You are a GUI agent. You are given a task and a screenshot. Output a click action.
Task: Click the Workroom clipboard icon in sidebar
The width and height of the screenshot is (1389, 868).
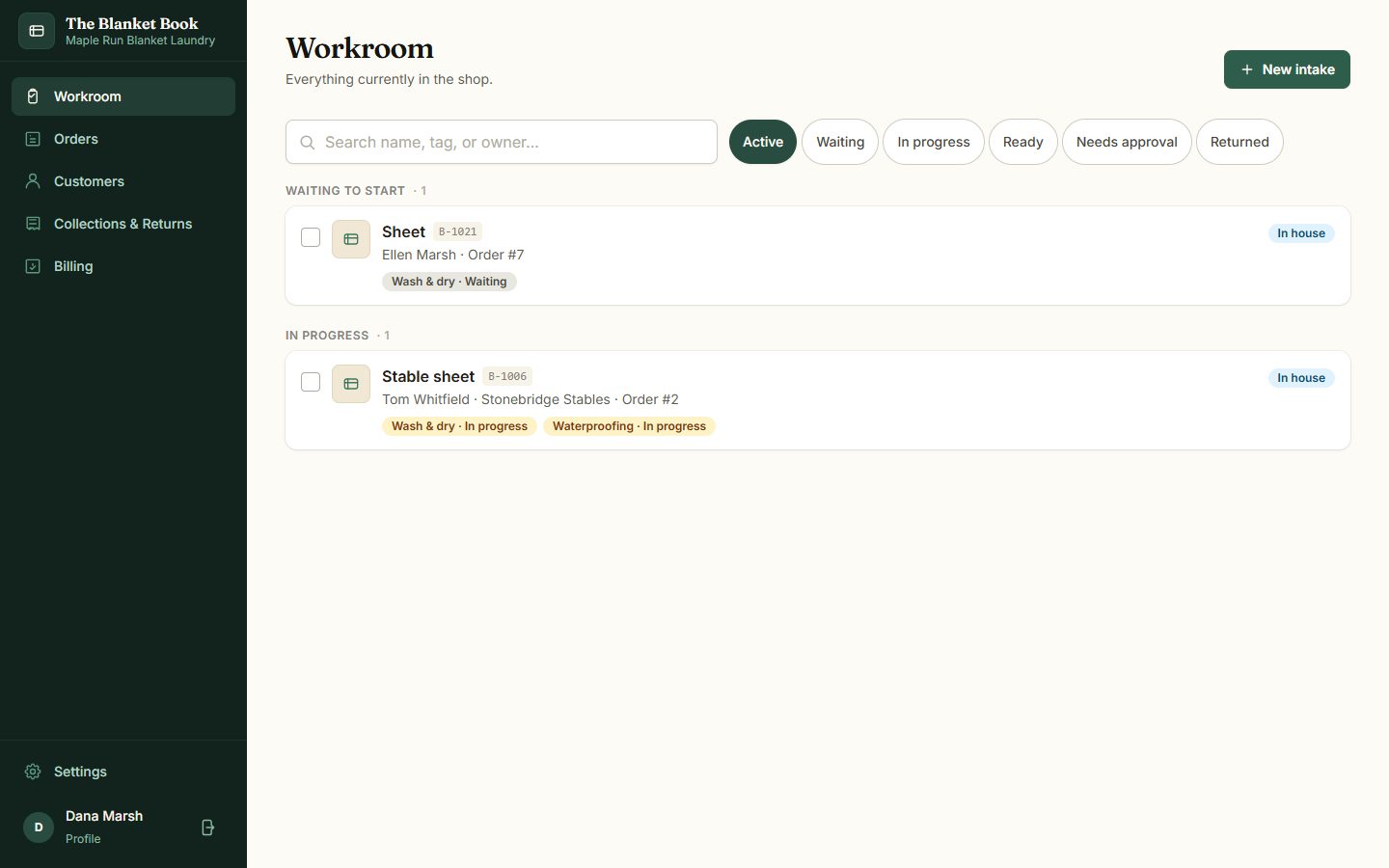click(33, 96)
